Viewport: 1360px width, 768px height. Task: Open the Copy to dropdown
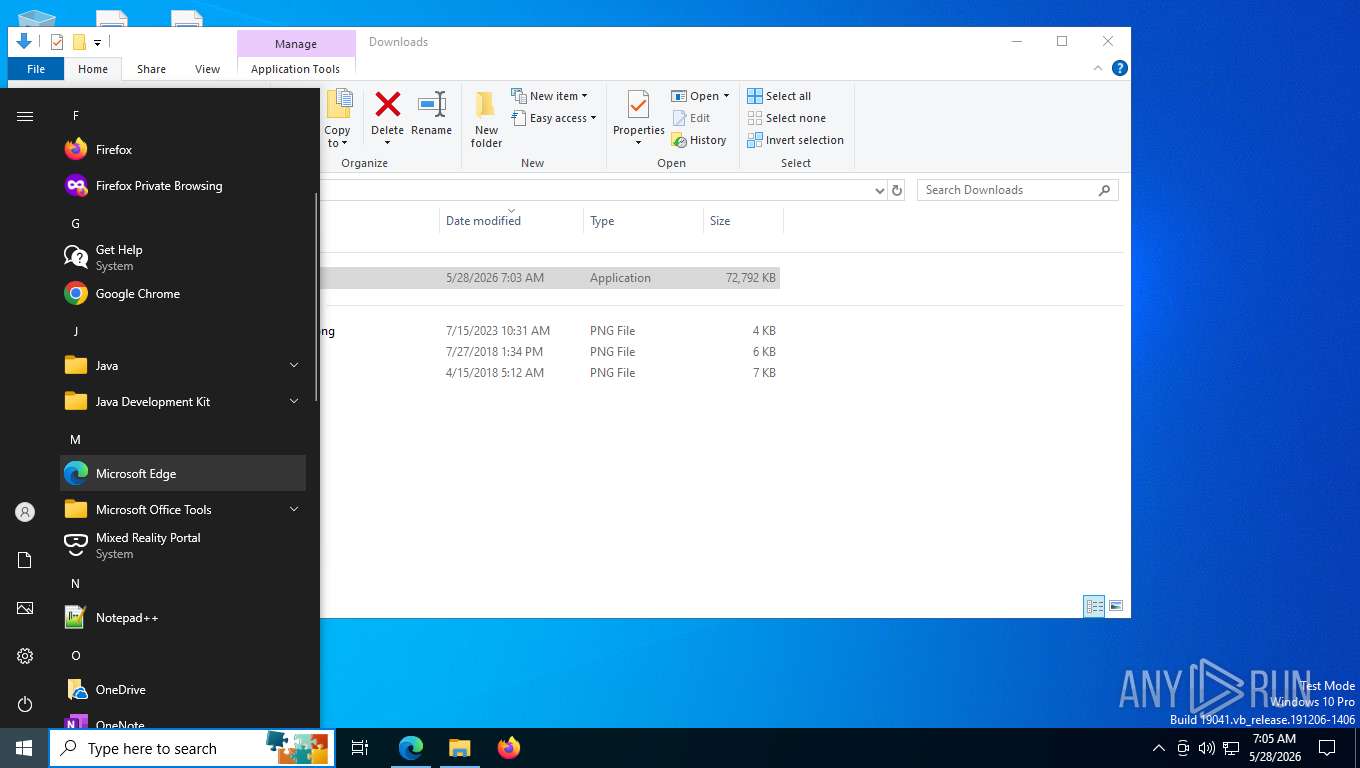[338, 119]
